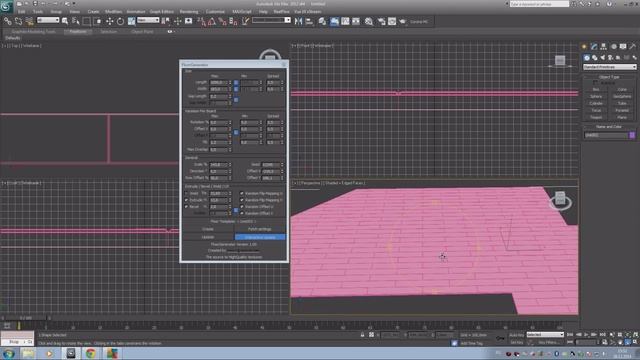Viewport: 640px width, 360px height.
Task: Click the Create button in FloorGenerator
Action: [208, 229]
